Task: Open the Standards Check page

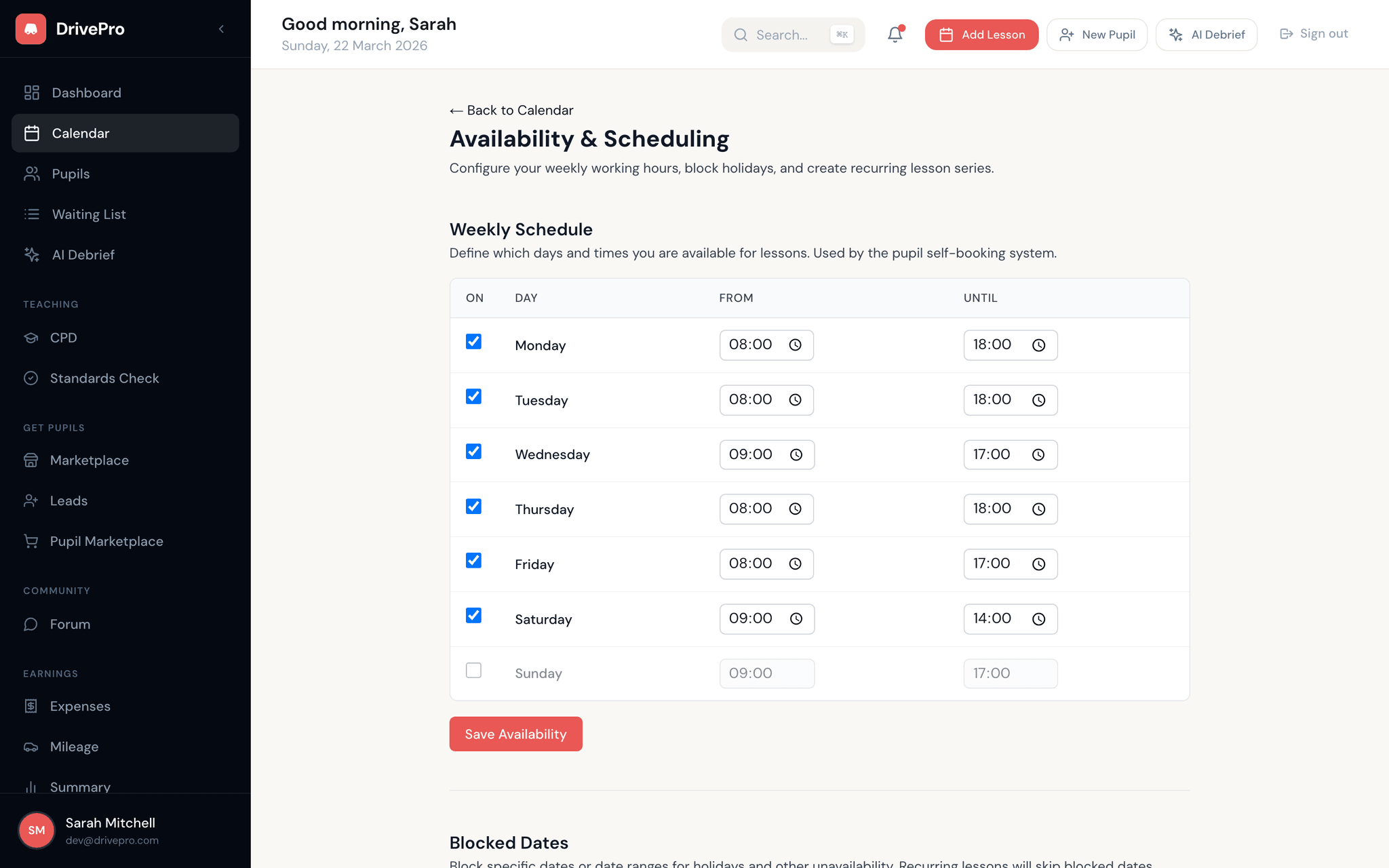Action: pos(104,378)
